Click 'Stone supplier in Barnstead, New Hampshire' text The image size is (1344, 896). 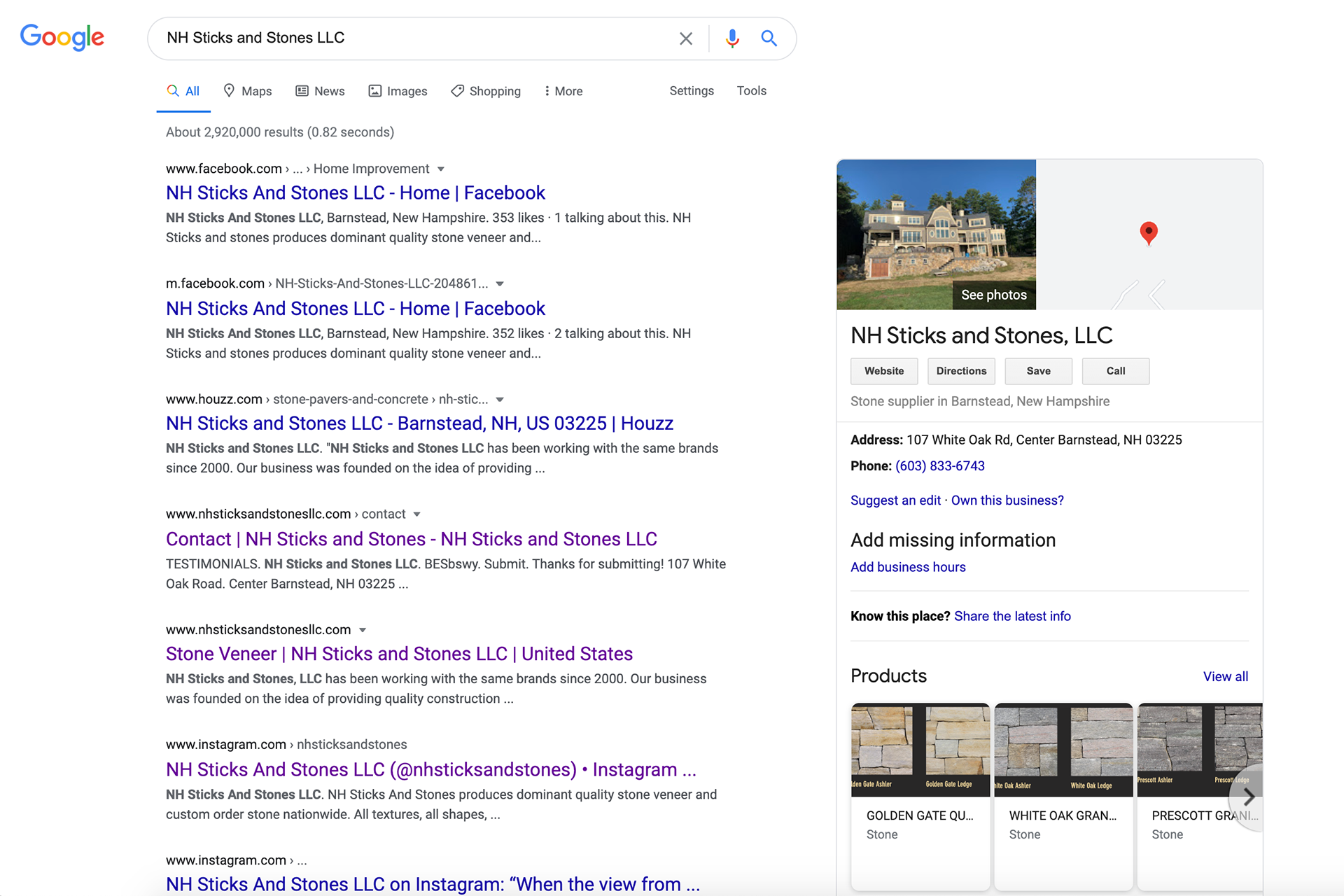click(980, 402)
